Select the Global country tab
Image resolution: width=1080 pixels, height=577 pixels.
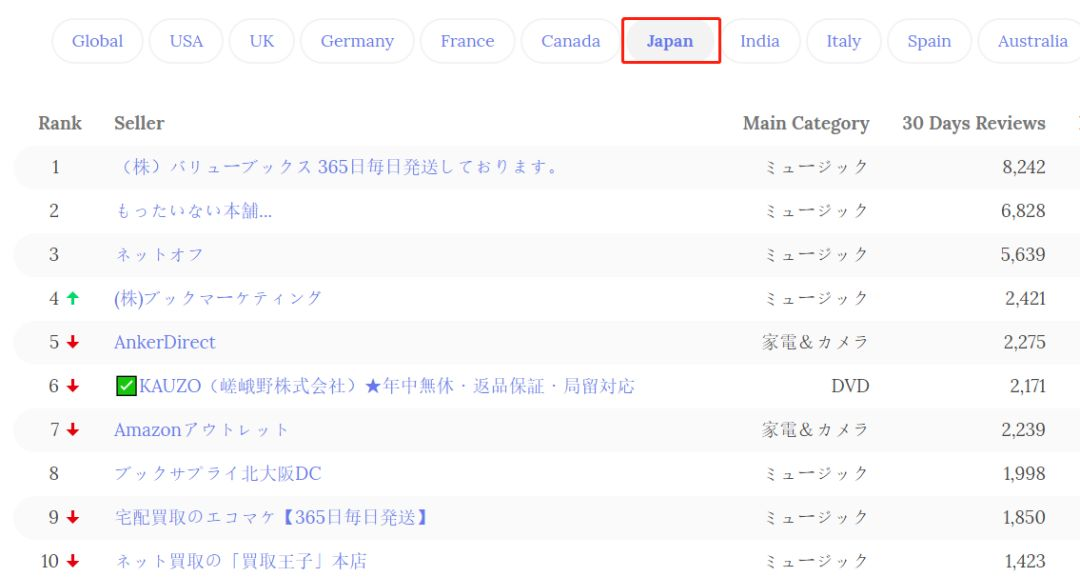(x=97, y=41)
